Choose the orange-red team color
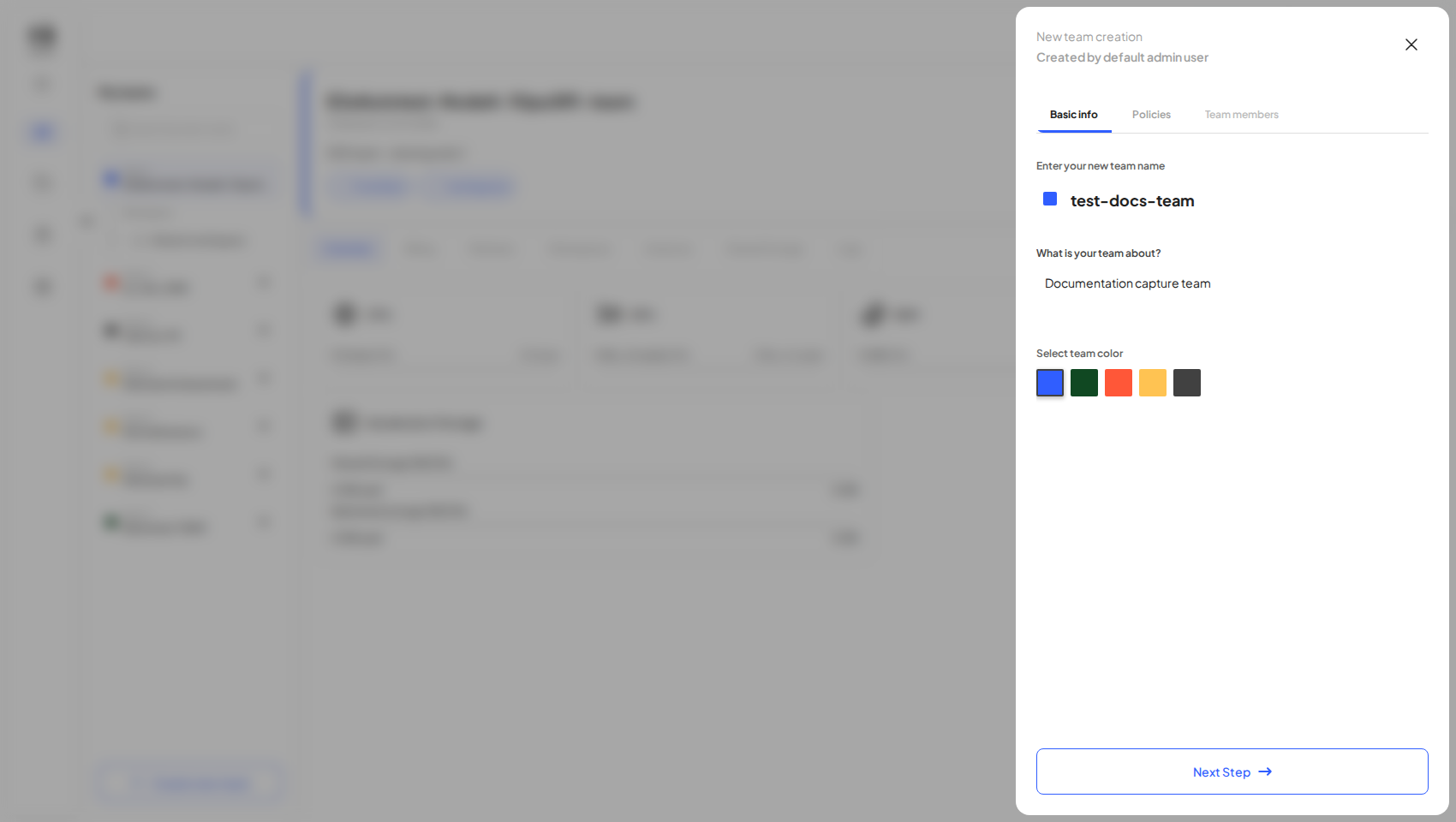 pyautogui.click(x=1119, y=383)
